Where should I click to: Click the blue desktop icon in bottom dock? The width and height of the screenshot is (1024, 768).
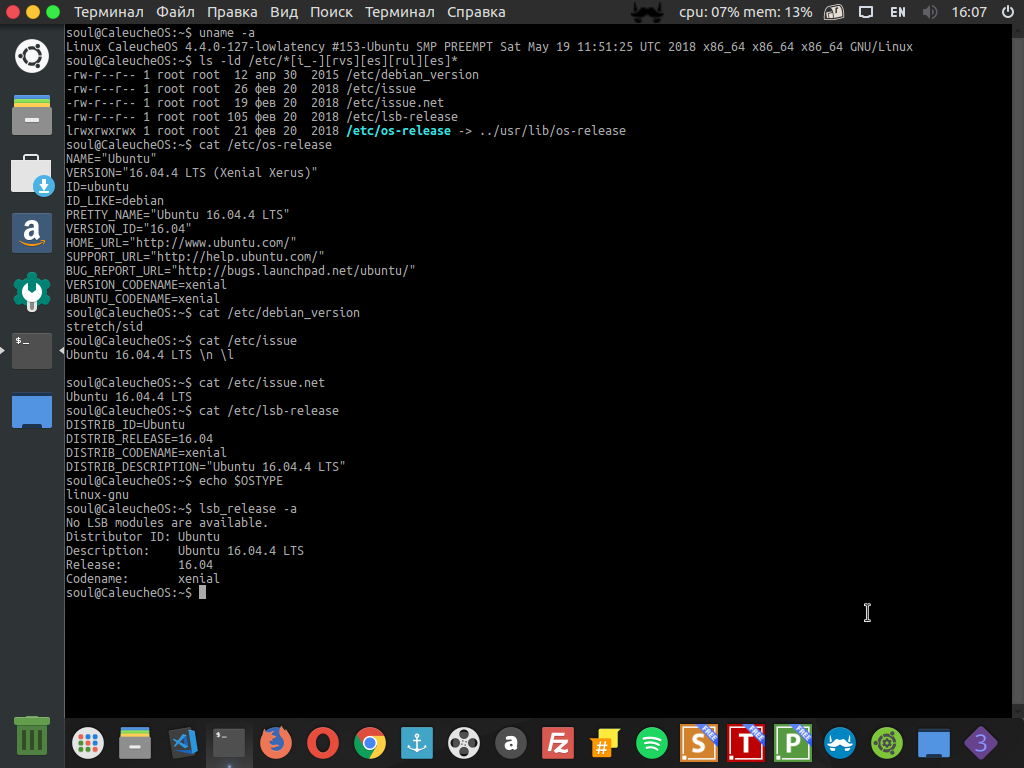(934, 743)
